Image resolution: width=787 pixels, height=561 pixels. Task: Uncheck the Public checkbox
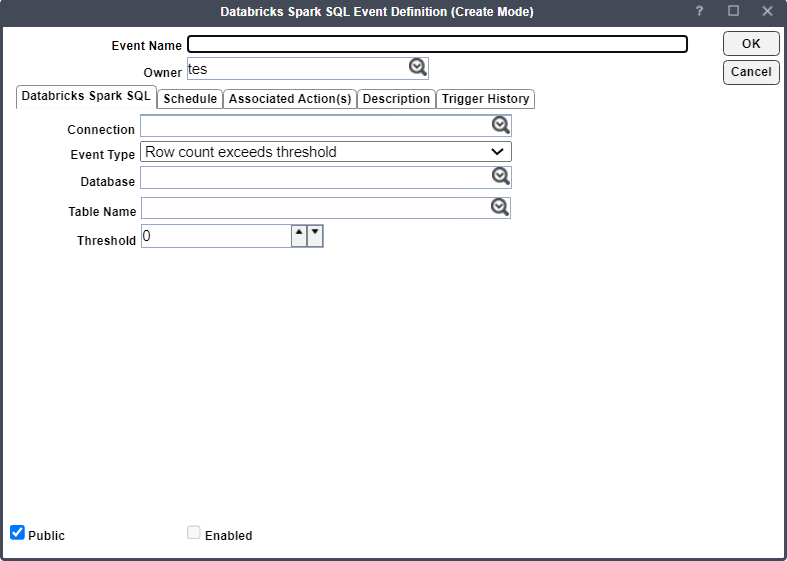click(18, 532)
